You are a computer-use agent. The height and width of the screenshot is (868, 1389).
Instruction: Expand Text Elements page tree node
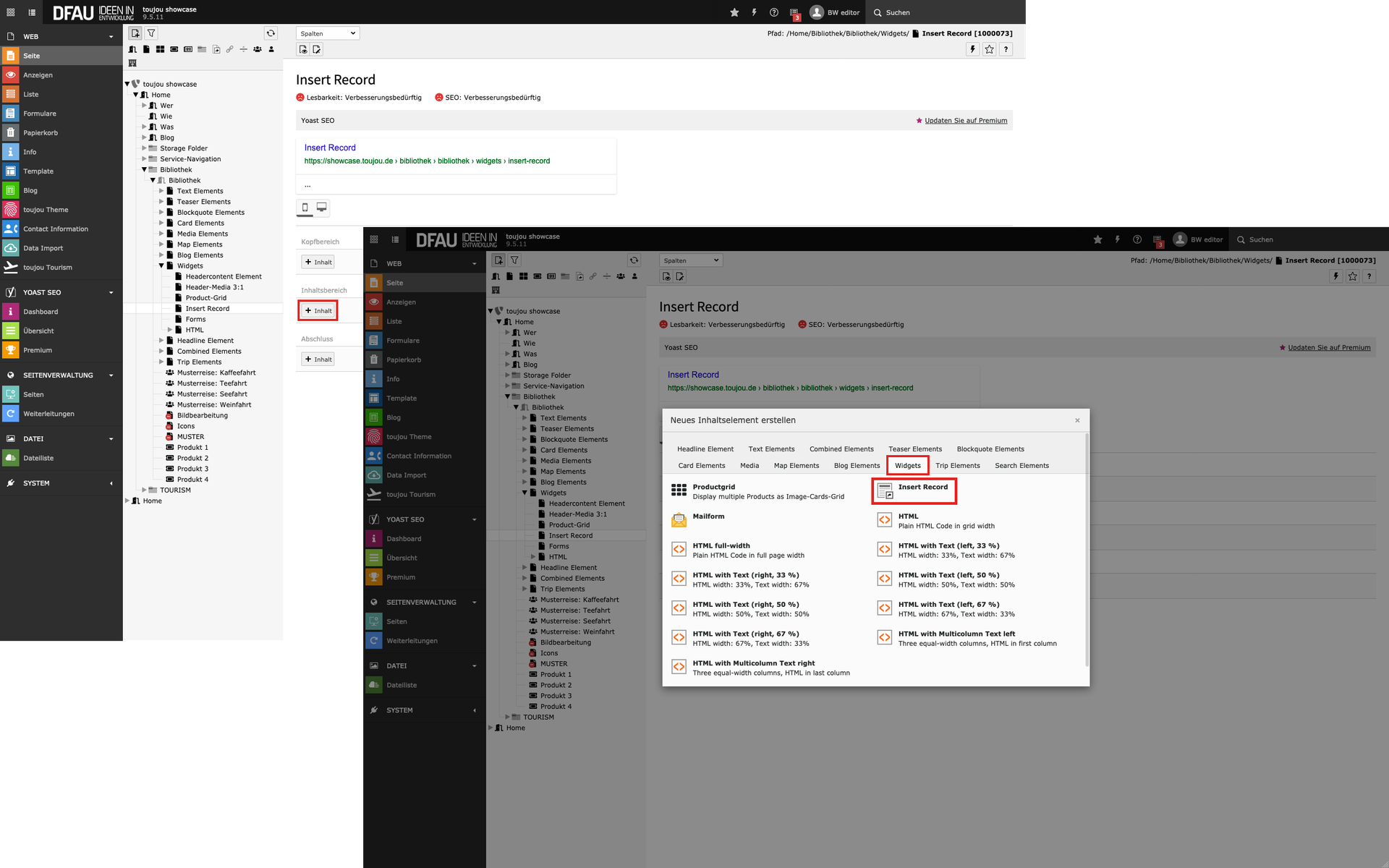(161, 191)
